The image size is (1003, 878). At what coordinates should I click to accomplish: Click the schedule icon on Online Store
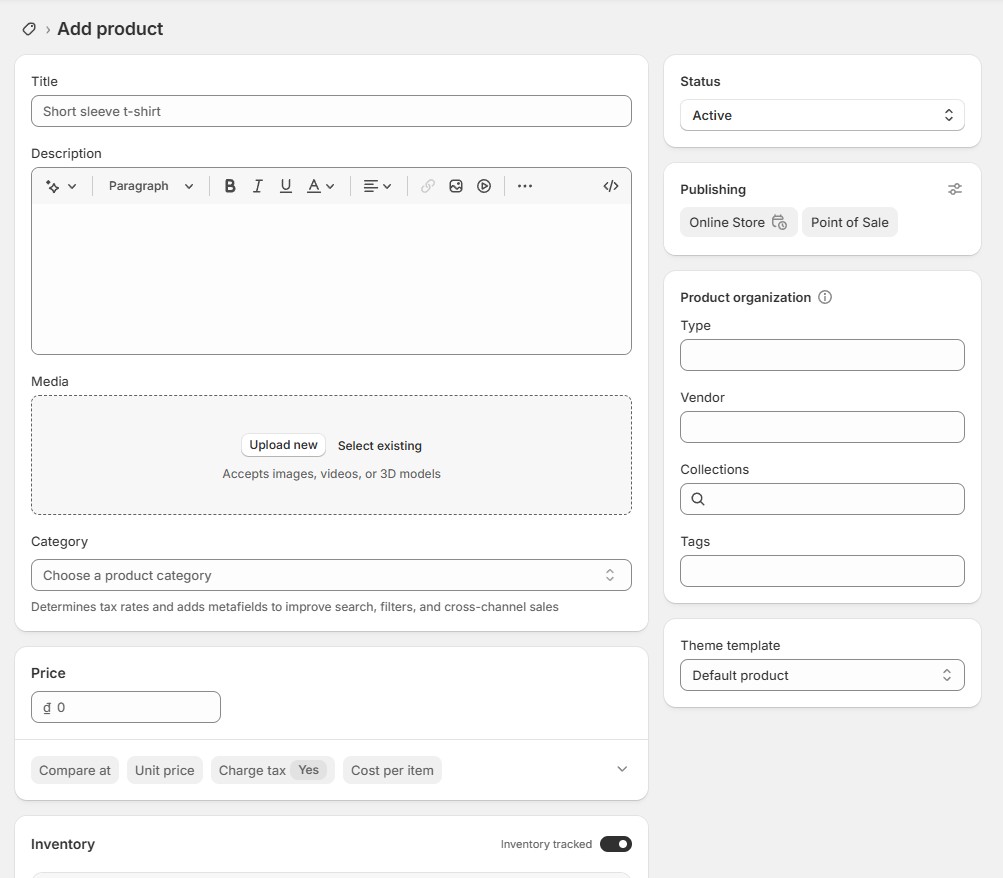coord(779,222)
